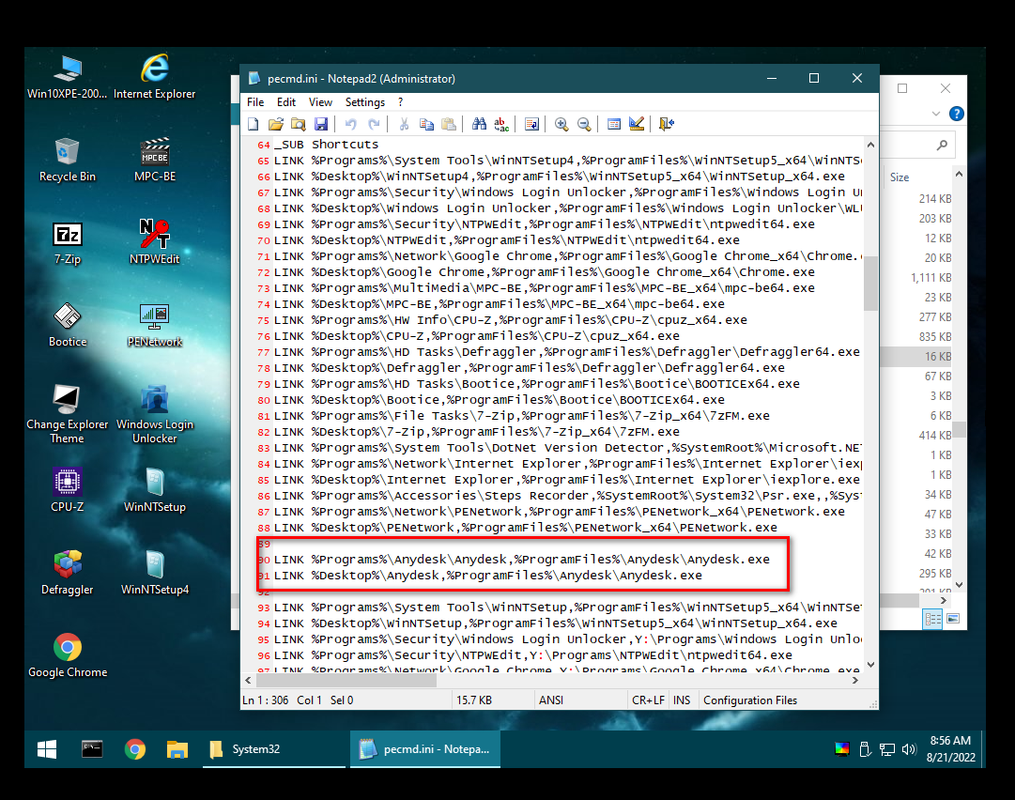
Task: Select the CPU-Z desktop icon
Action: point(67,491)
